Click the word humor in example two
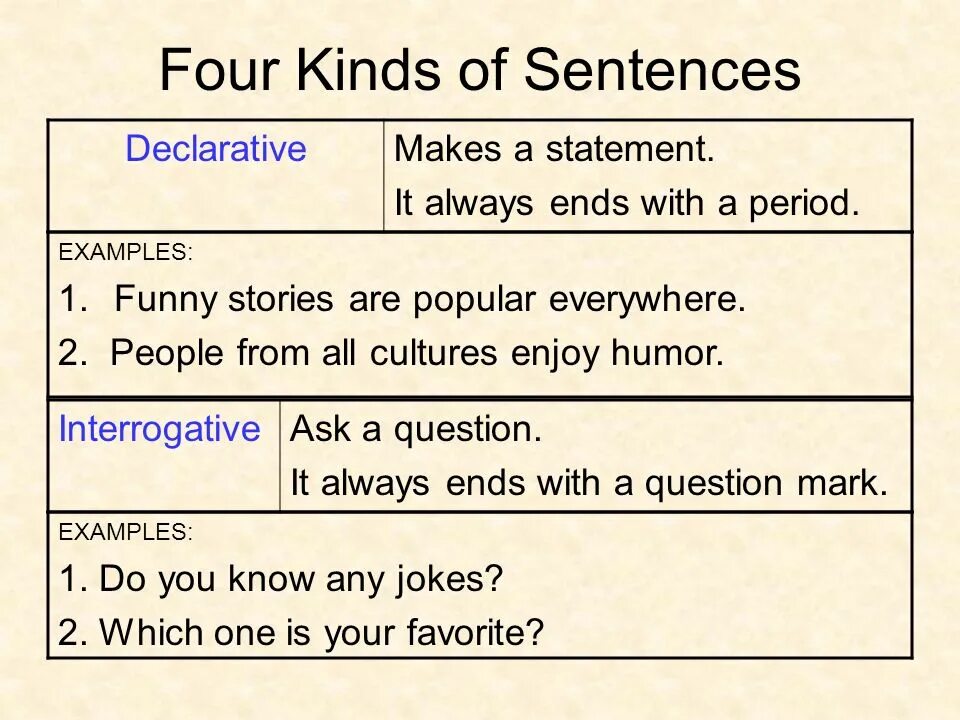 [667, 353]
